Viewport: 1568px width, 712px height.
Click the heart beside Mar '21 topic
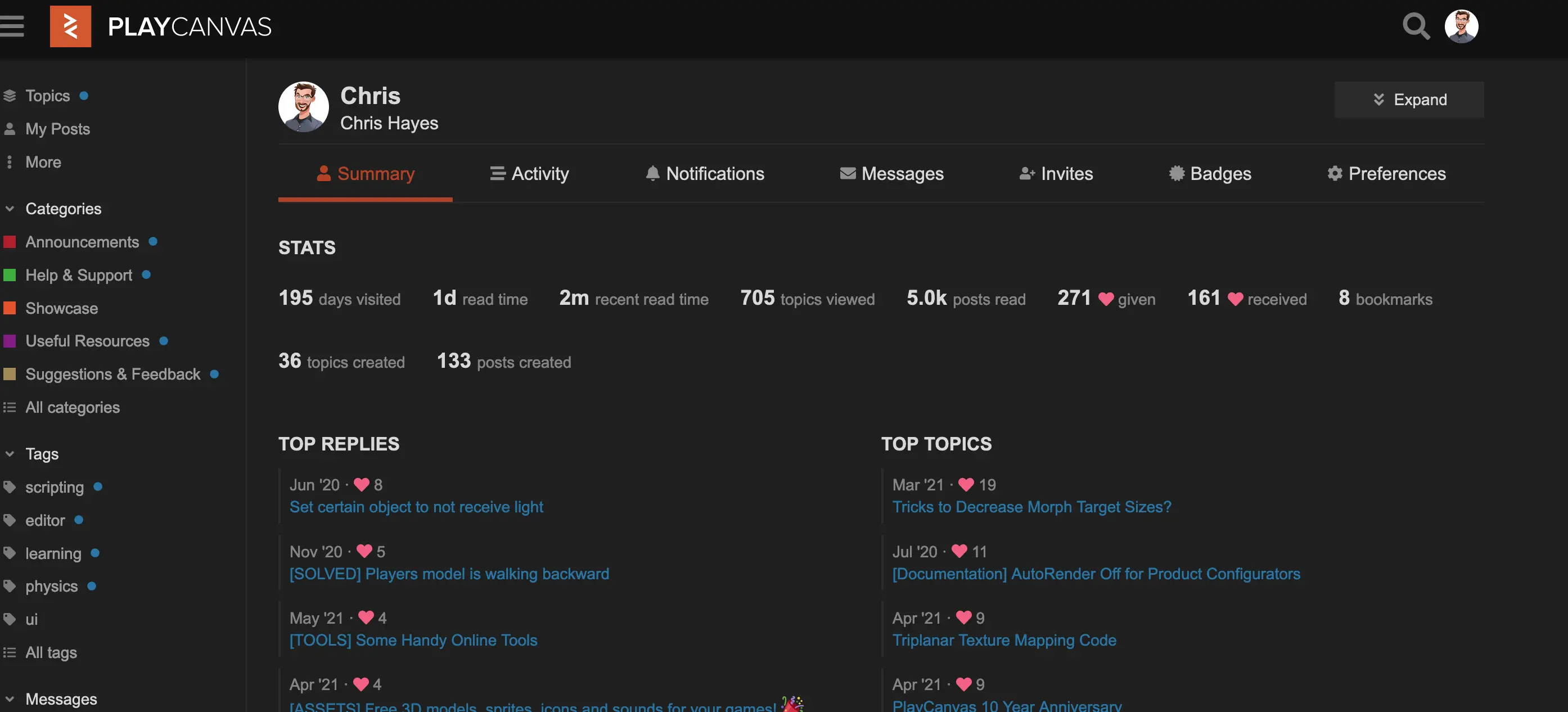966,484
